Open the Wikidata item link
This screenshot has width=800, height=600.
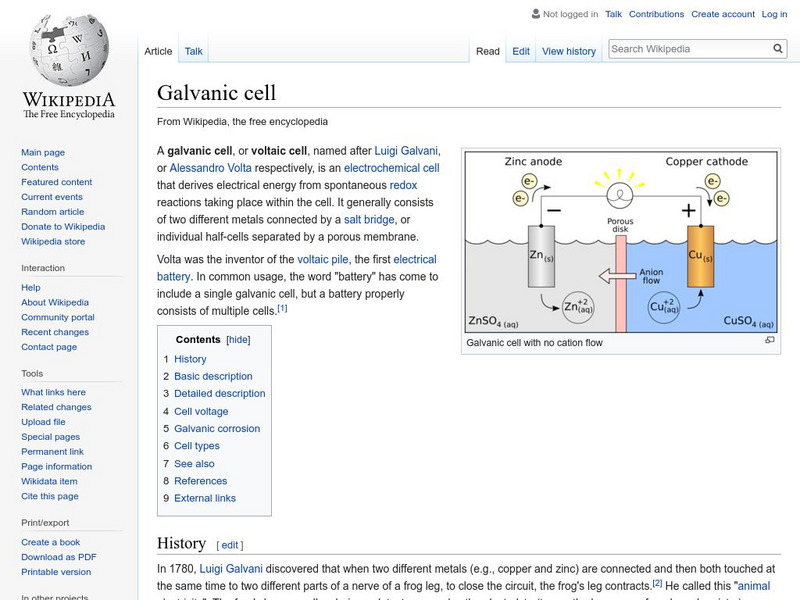point(49,481)
